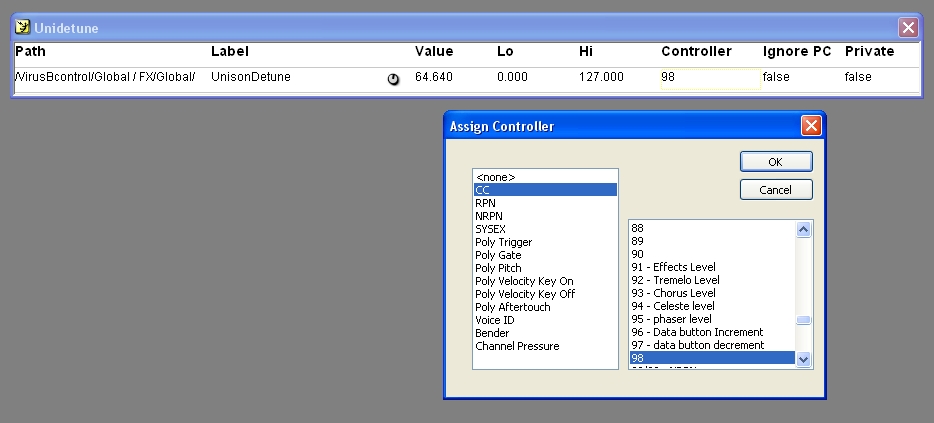Click the UnisonDetune label cell
The height and width of the screenshot is (423, 934).
(251, 77)
